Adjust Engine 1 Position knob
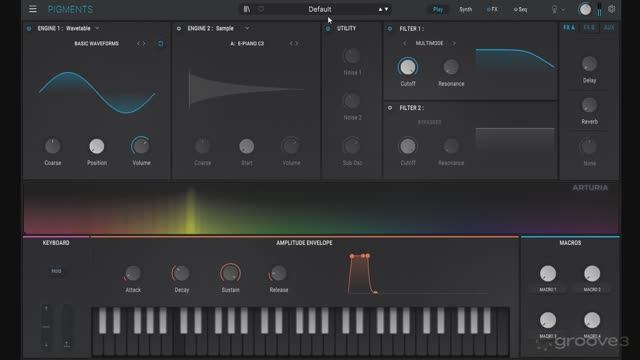This screenshot has width=640, height=360. [97, 146]
